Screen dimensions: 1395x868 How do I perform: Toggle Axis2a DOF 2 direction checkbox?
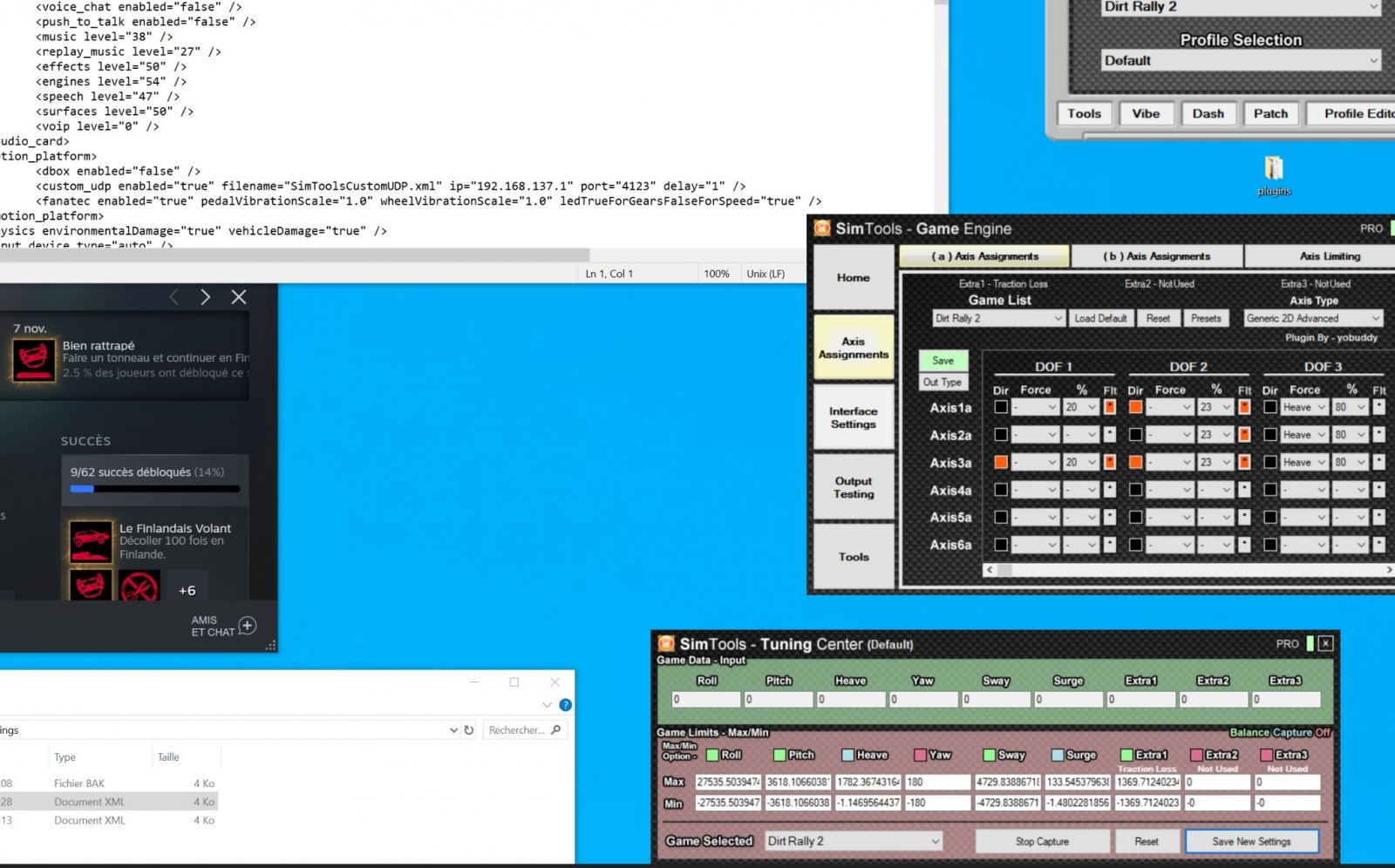pos(1135,435)
